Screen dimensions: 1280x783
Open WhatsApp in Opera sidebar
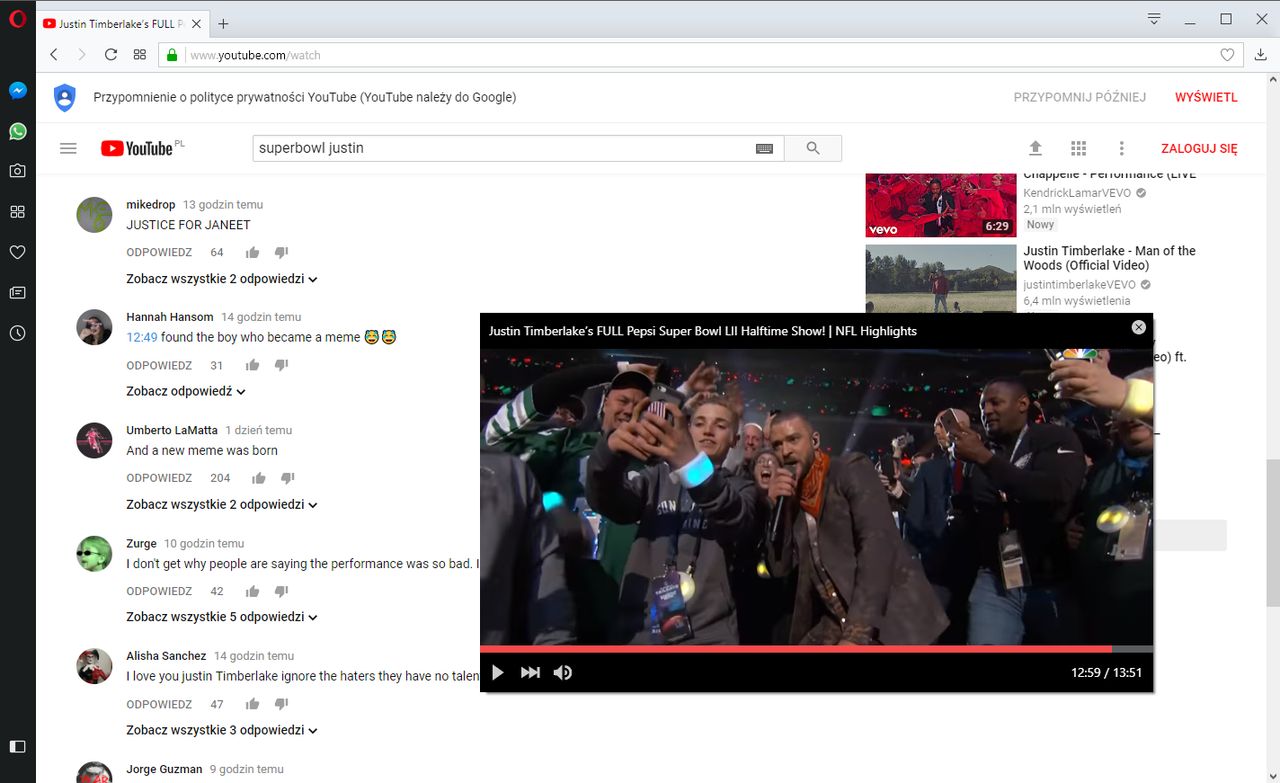(17, 131)
